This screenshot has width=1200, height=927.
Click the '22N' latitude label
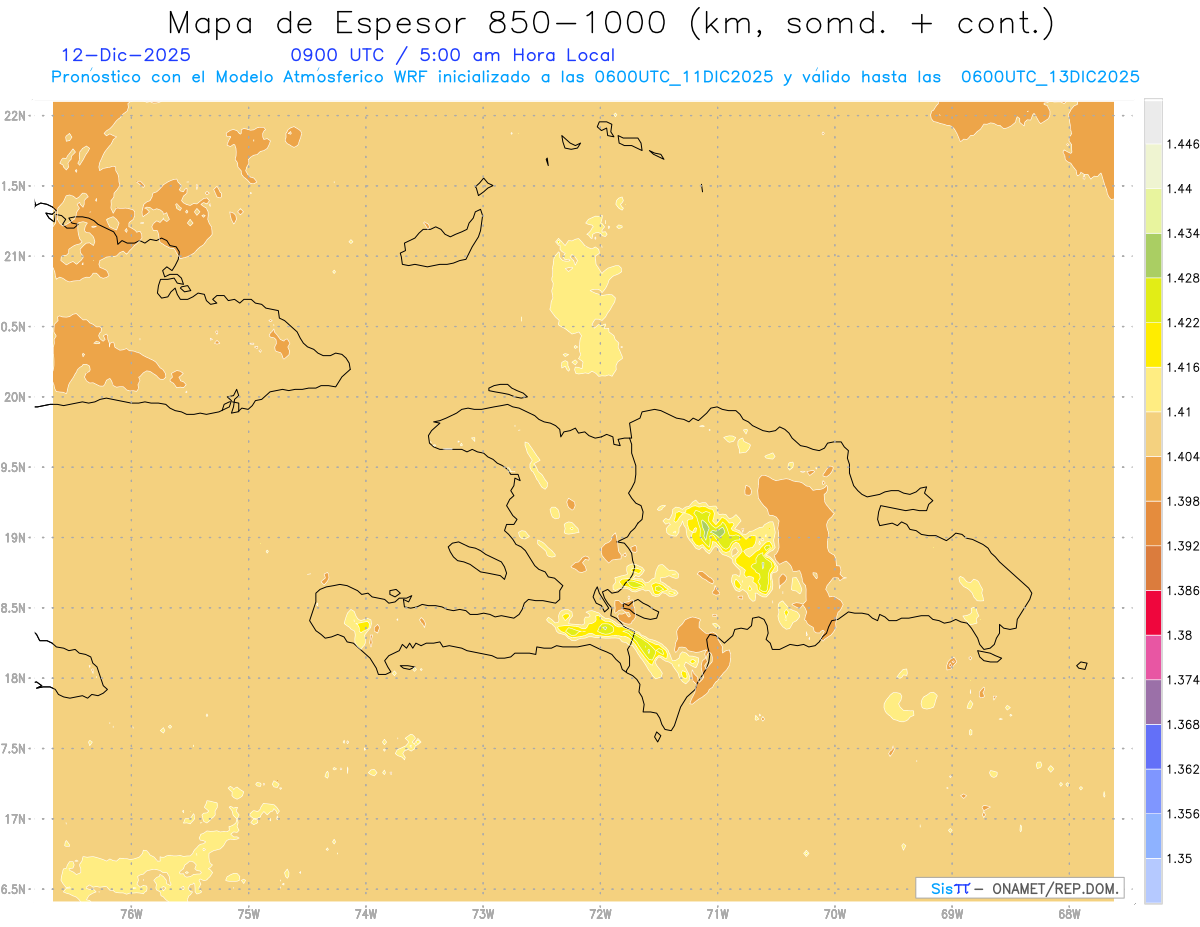point(16,116)
